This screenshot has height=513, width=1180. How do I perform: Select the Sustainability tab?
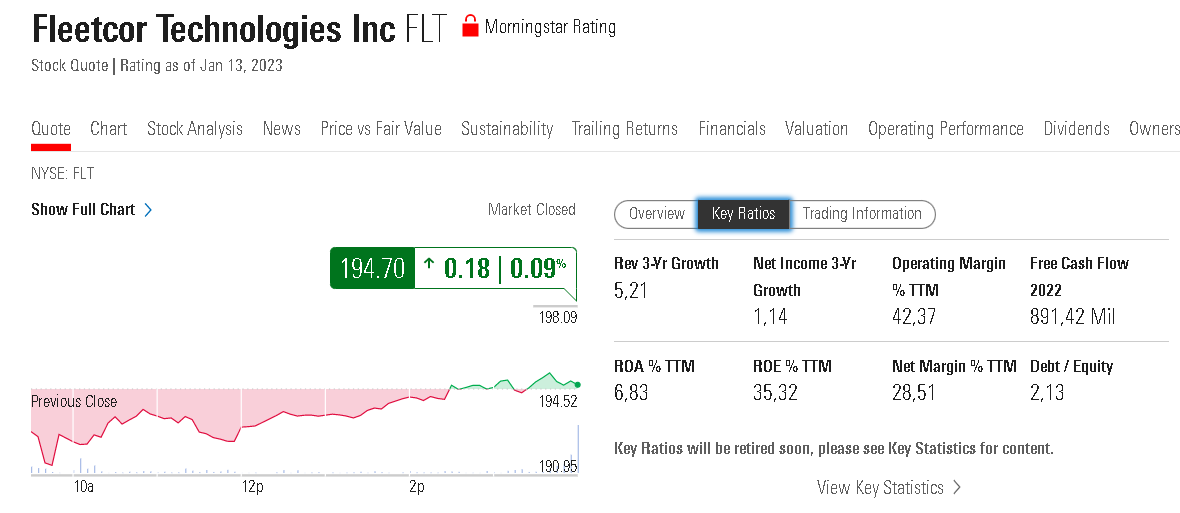pyautogui.click(x=507, y=129)
